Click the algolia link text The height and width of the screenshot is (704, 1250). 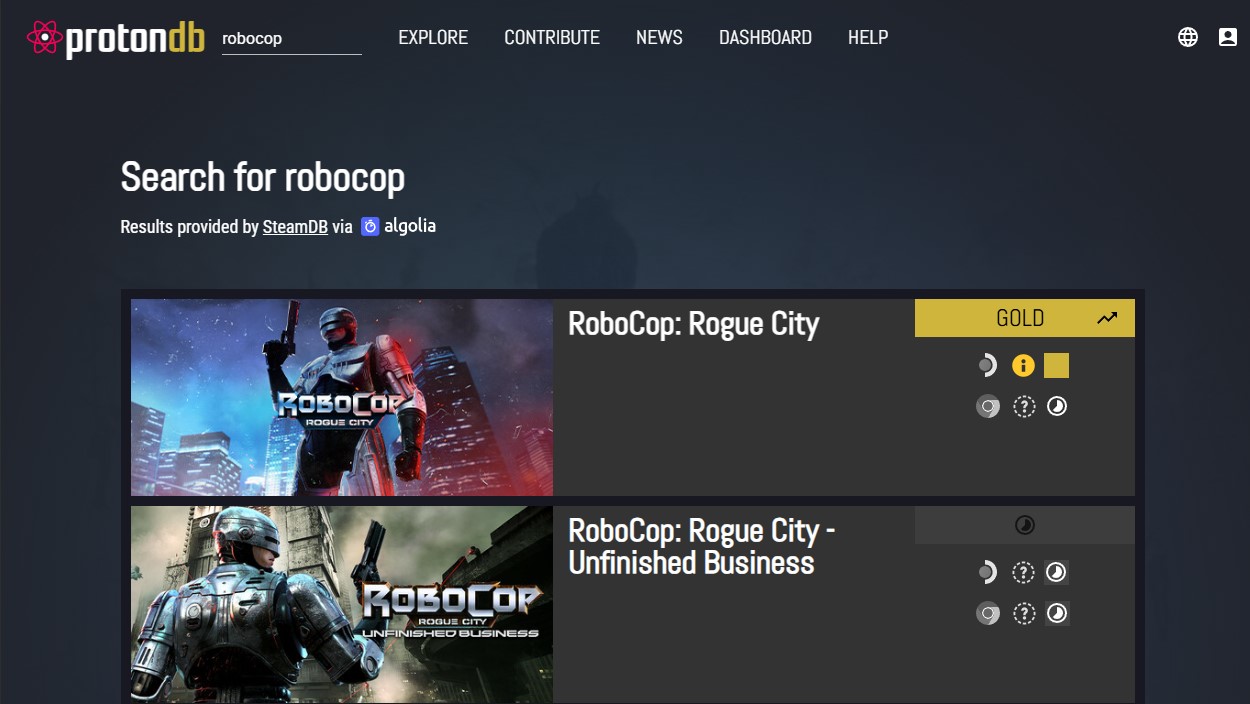410,226
